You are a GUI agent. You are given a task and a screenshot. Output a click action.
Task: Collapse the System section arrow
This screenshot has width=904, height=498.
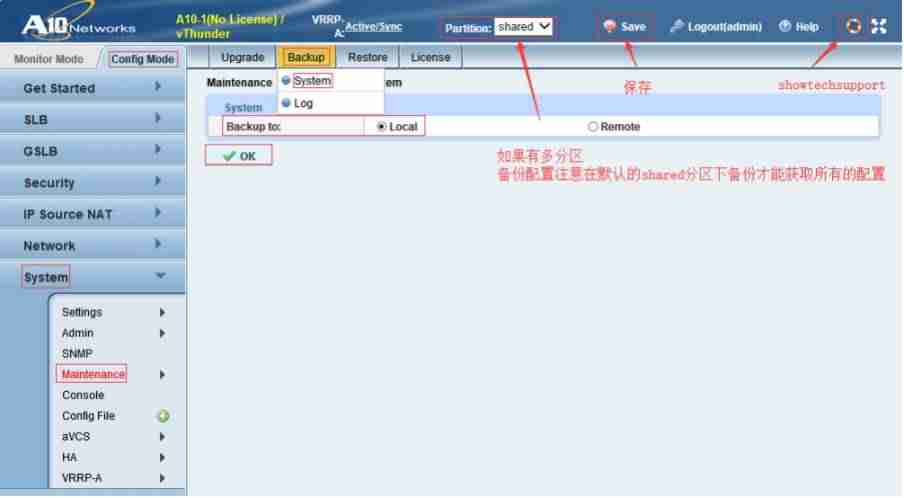pyautogui.click(x=161, y=276)
